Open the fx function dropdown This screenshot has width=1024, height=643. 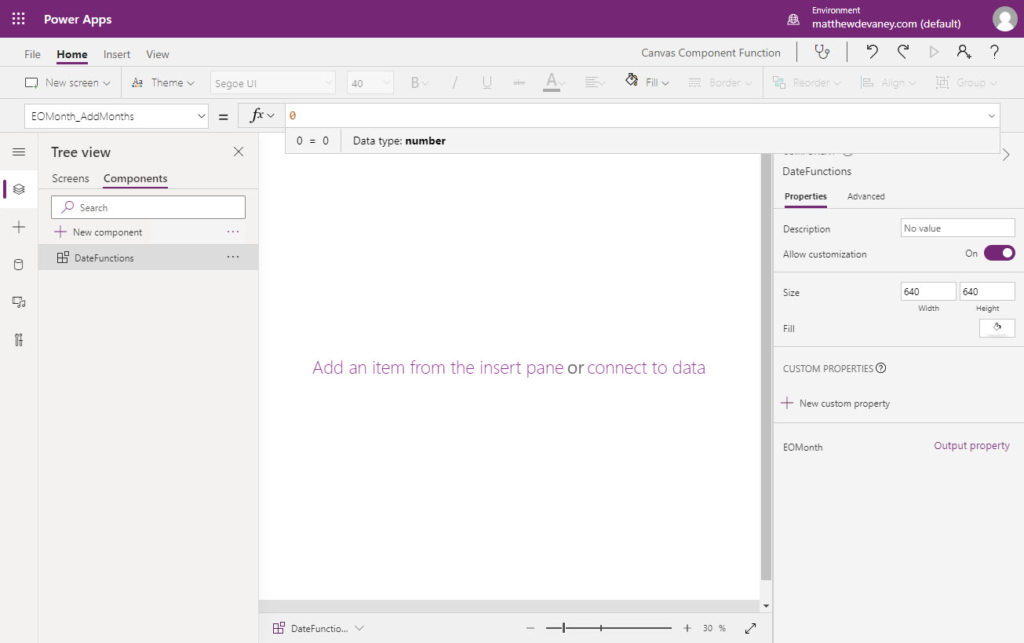(x=262, y=116)
